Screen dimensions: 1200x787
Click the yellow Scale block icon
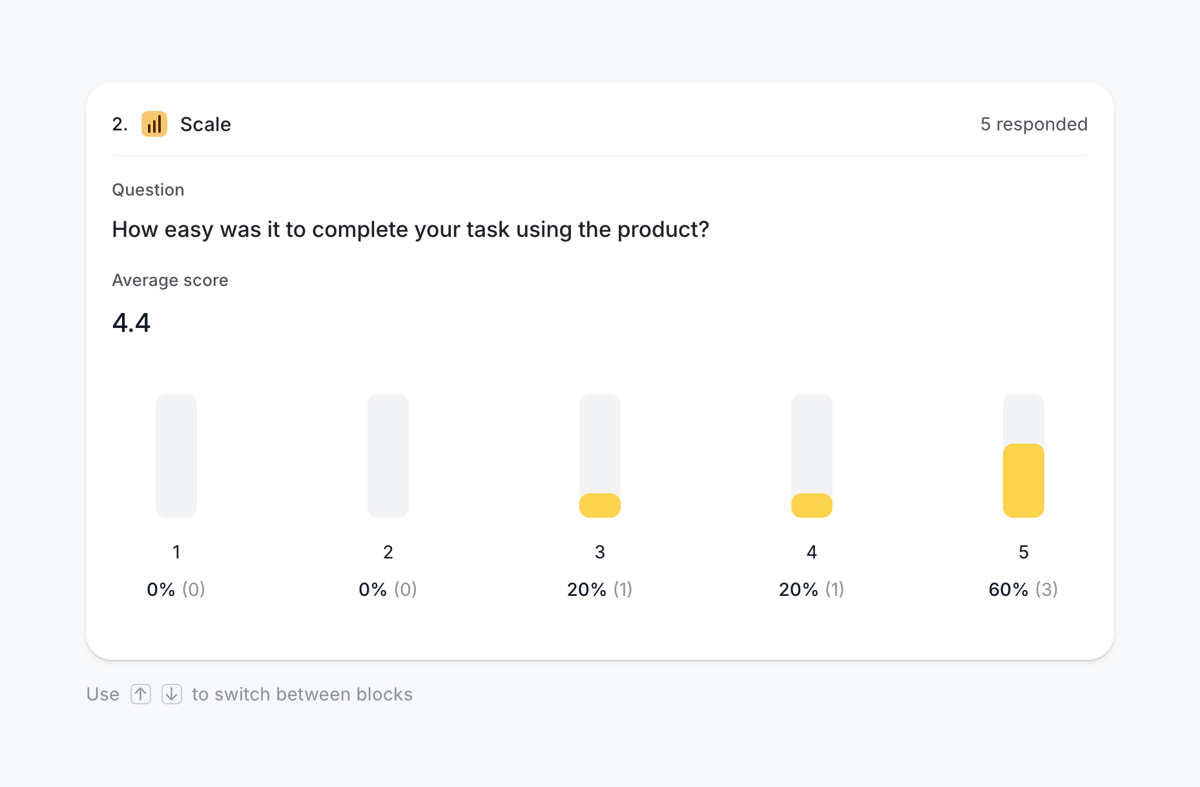pos(154,124)
